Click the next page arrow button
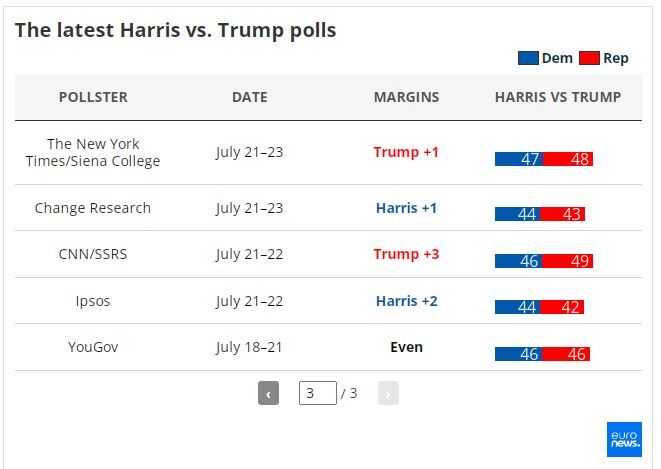661x469 pixels. point(388,393)
